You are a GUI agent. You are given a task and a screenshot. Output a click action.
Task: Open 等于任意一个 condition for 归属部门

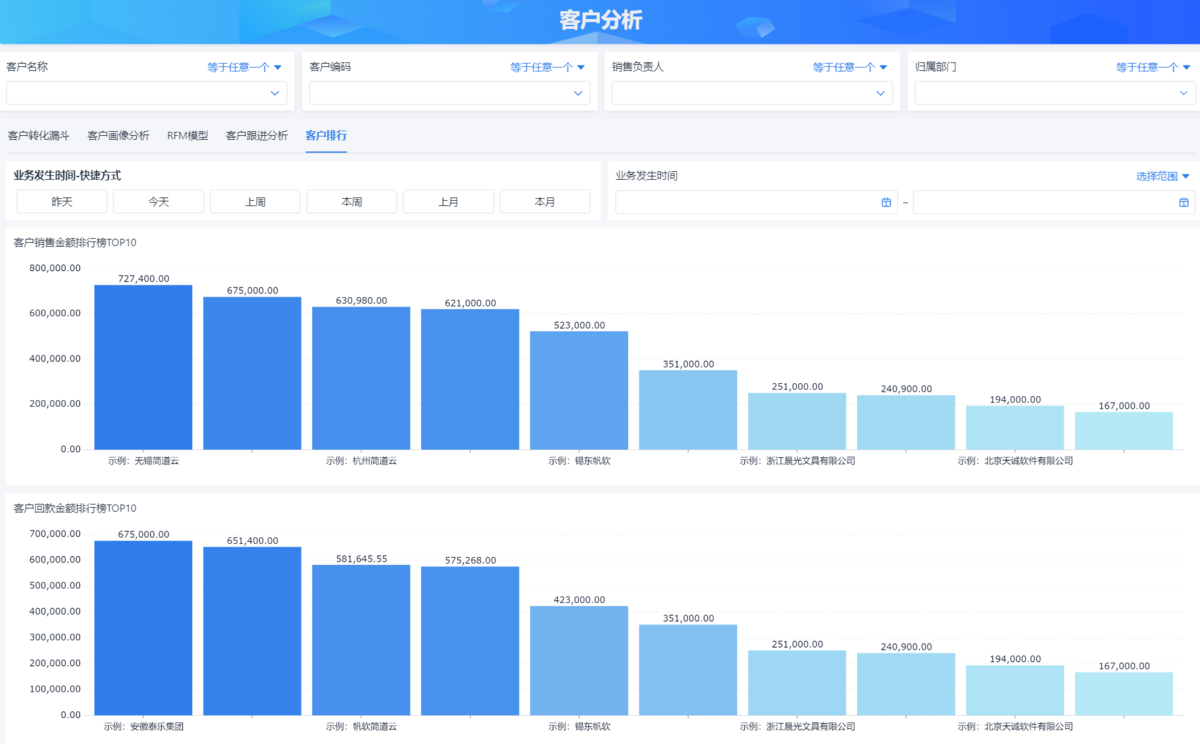pos(1153,67)
